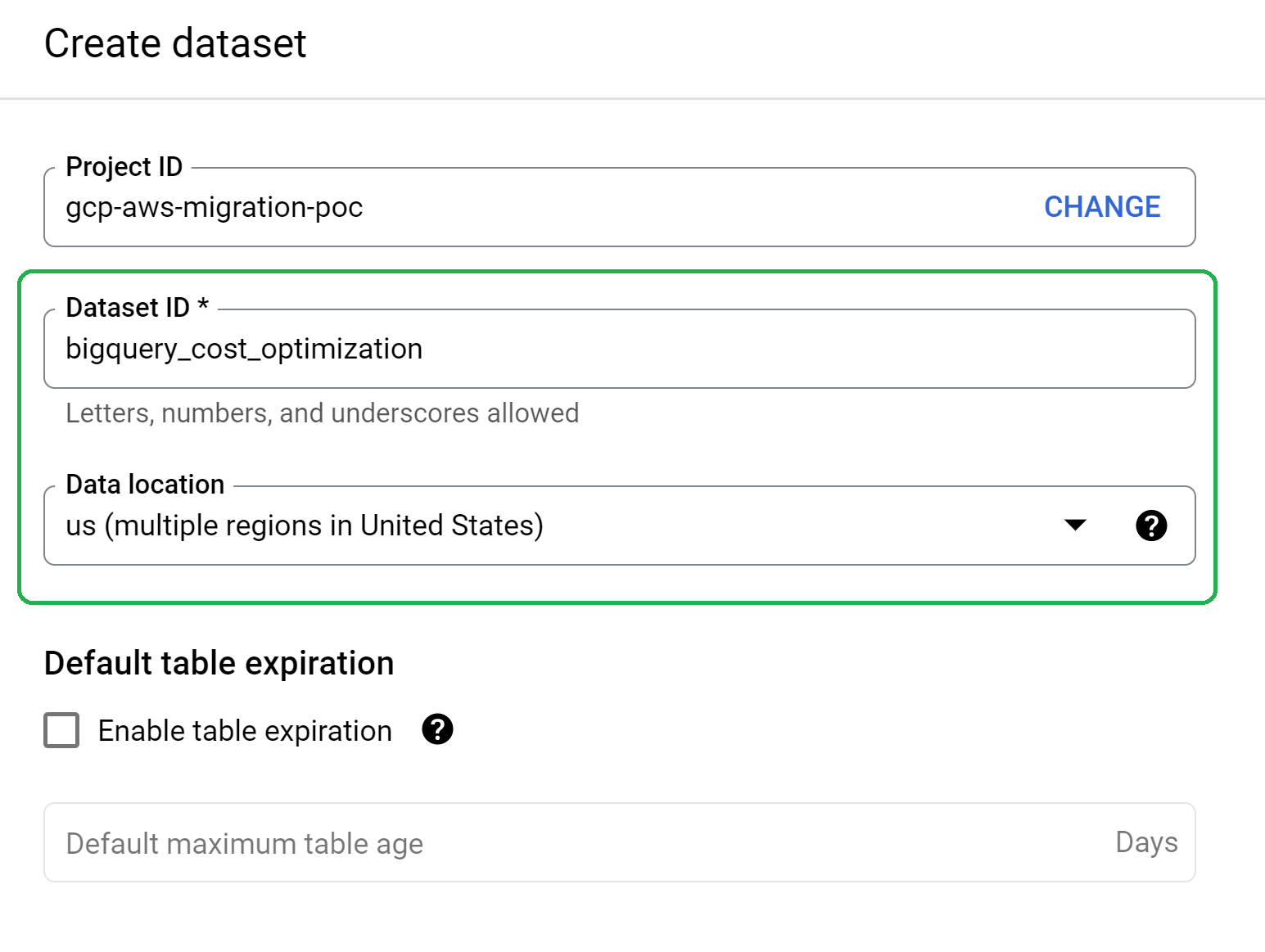
Task: Click the question mark near Enable table expiration
Action: [437, 729]
